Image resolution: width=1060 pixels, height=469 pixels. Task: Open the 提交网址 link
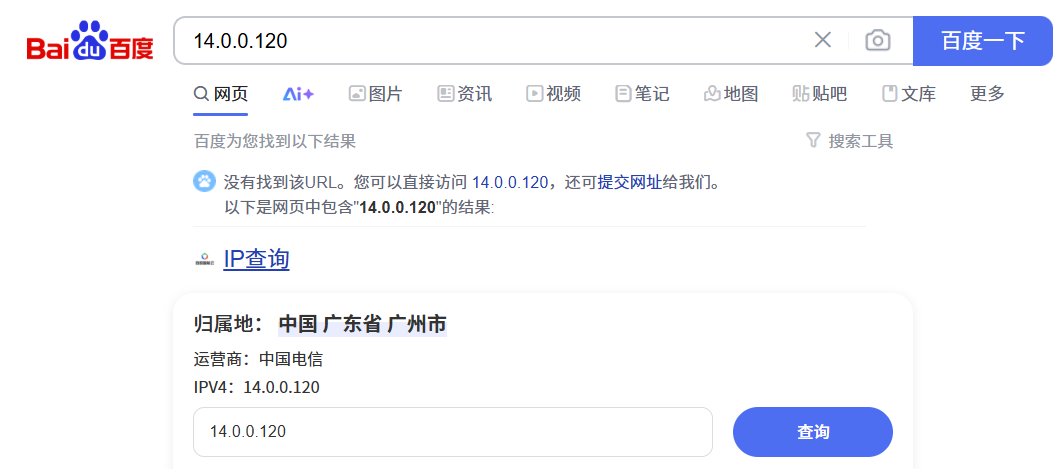[x=629, y=182]
